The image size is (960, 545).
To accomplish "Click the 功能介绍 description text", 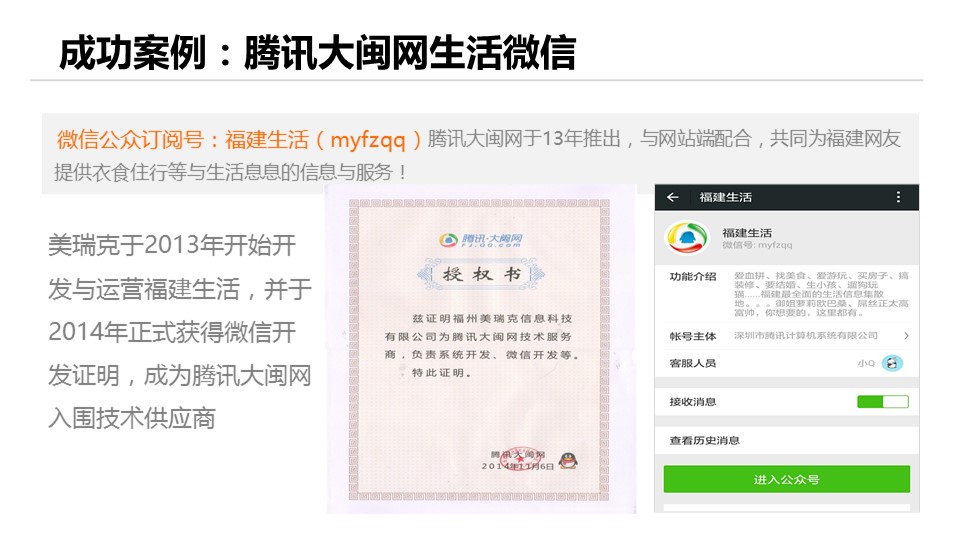I will pyautogui.click(x=821, y=294).
